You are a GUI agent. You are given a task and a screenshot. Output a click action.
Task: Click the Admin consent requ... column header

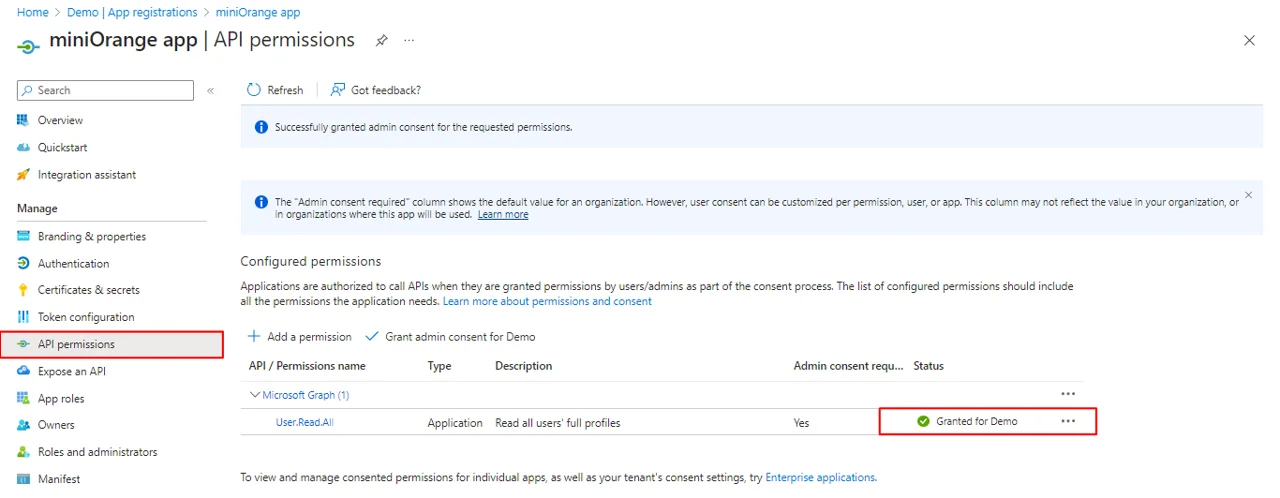[848, 366]
